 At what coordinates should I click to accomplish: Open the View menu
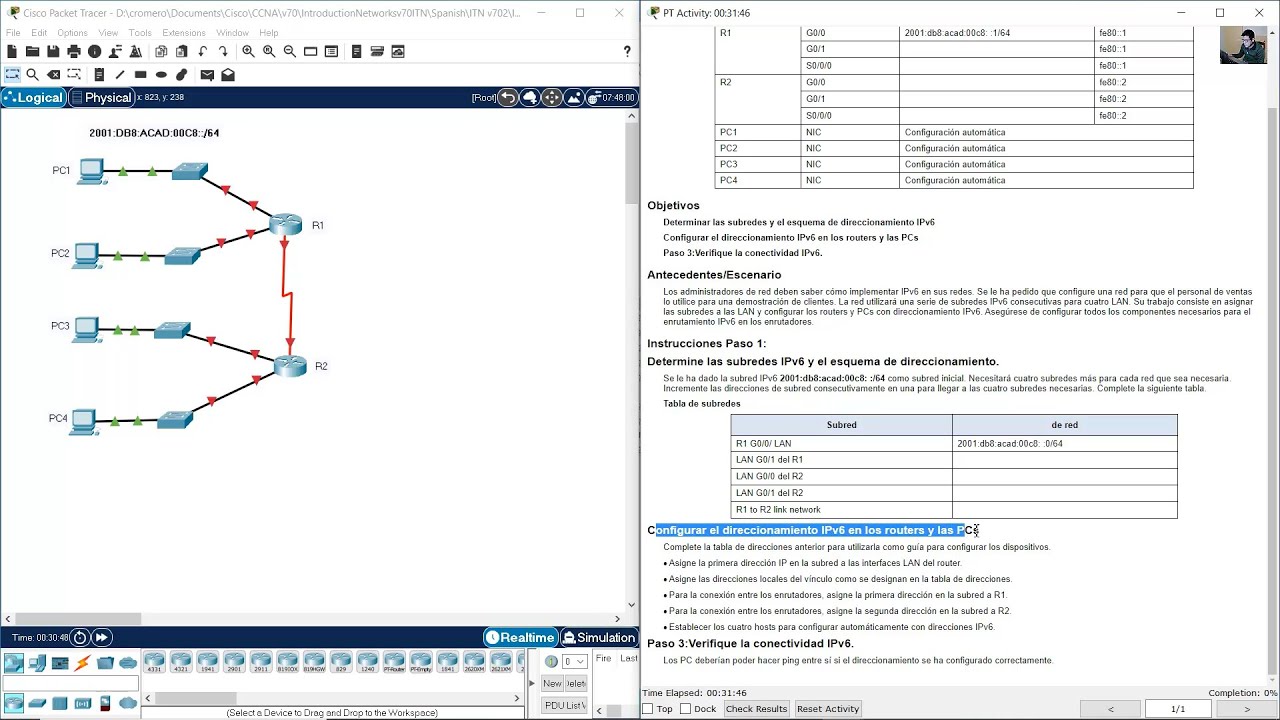tap(108, 33)
